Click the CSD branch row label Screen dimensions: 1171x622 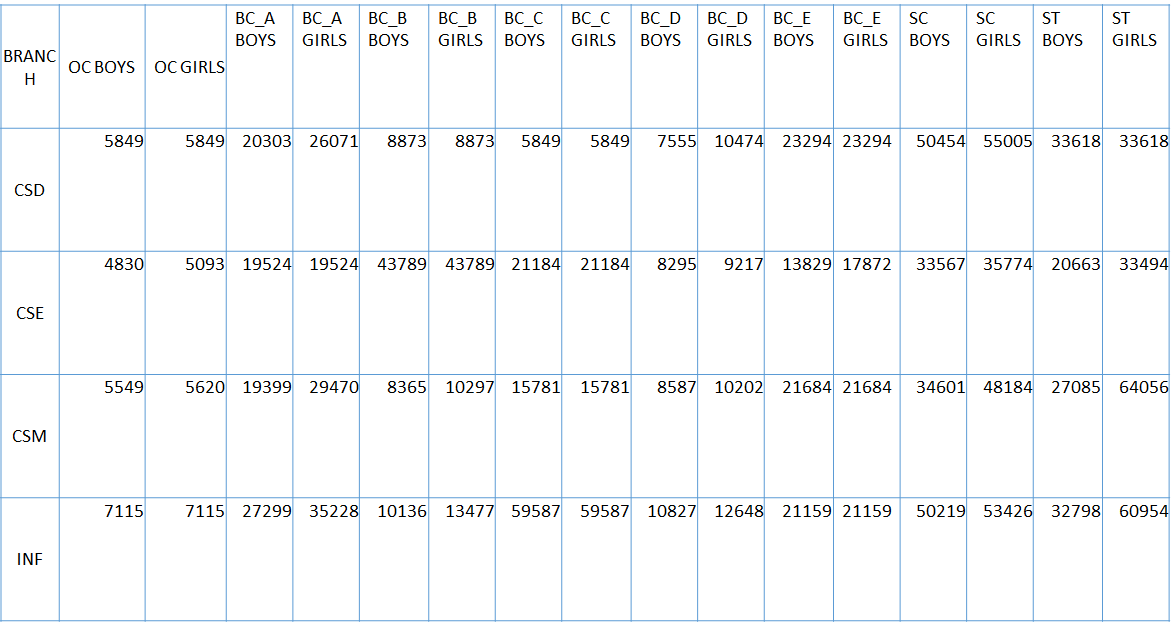[30, 190]
